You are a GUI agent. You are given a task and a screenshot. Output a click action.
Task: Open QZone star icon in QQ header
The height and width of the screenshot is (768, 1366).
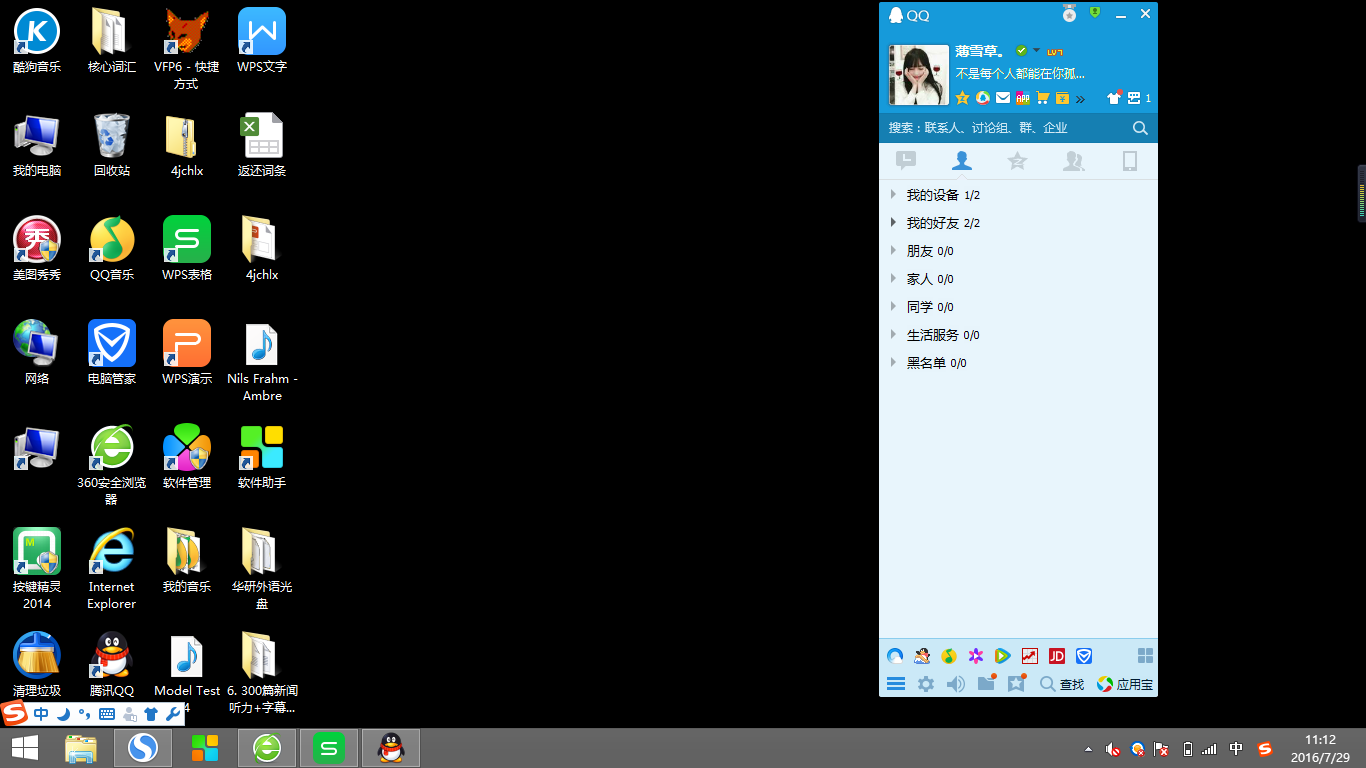click(962, 98)
